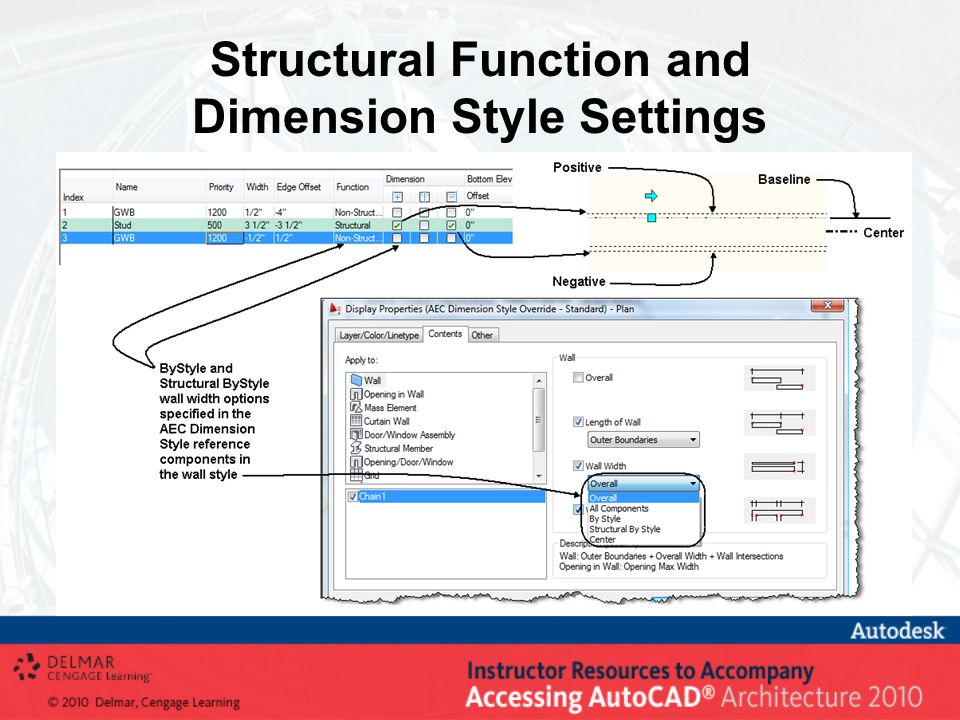Viewport: 960px width, 720px height.
Task: Switch to the Contents tab
Action: 445,334
